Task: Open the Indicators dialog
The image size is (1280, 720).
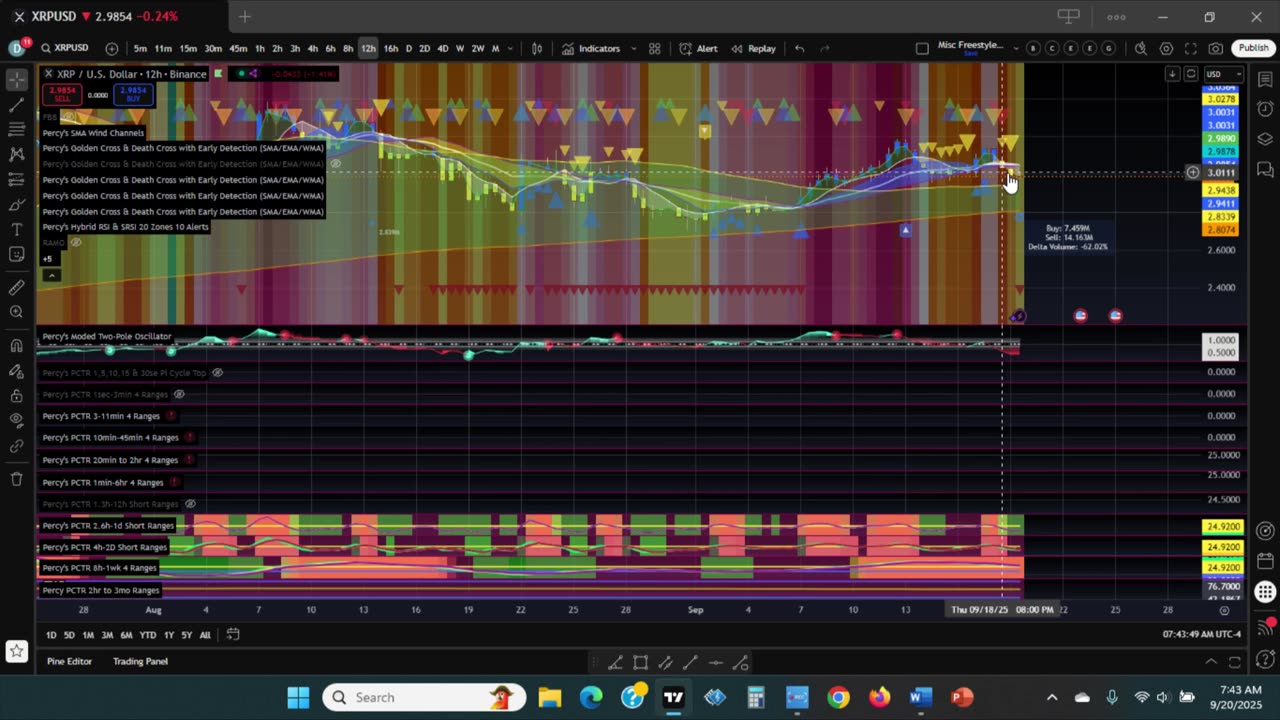Action: tap(591, 48)
